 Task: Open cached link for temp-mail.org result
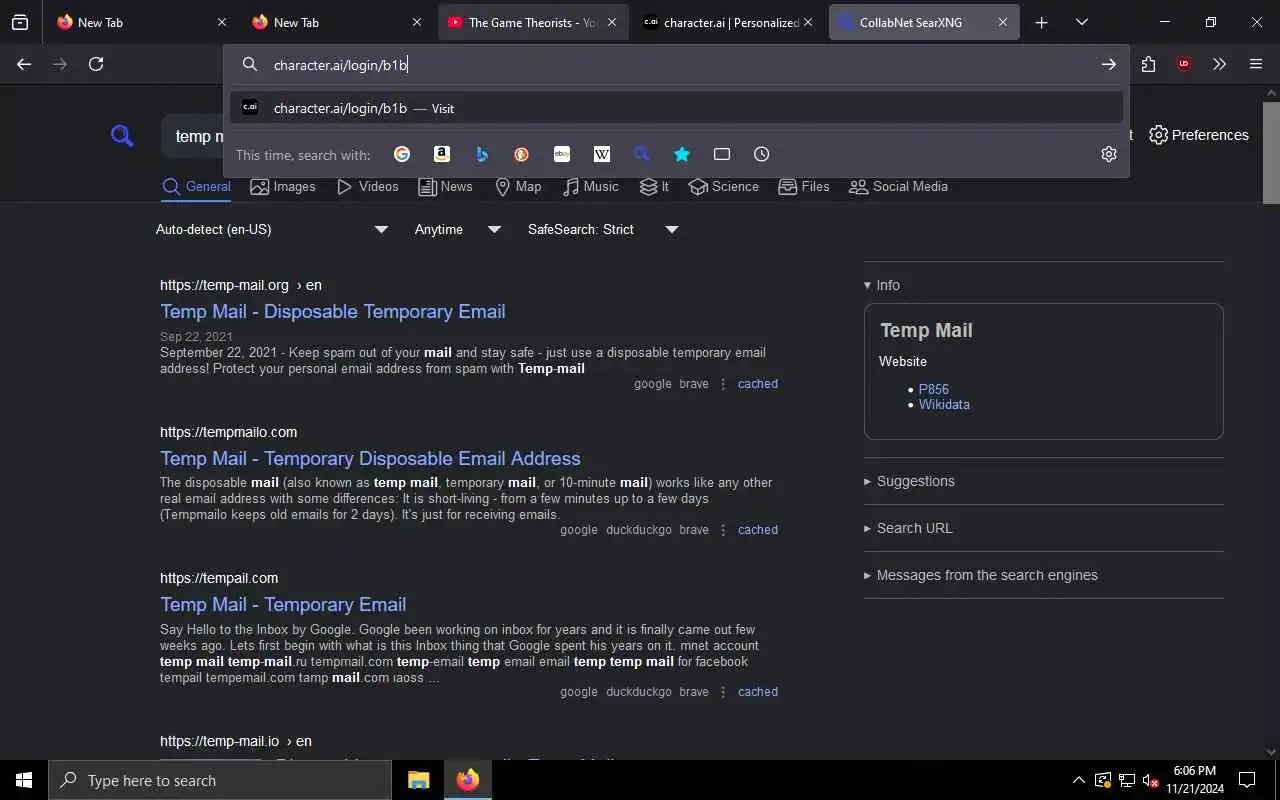click(758, 384)
